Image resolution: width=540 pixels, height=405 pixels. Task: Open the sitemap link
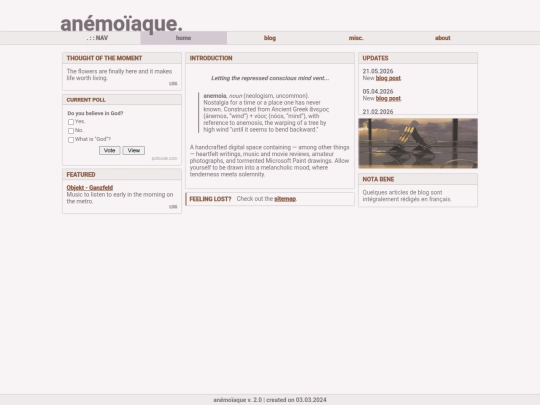click(x=285, y=199)
